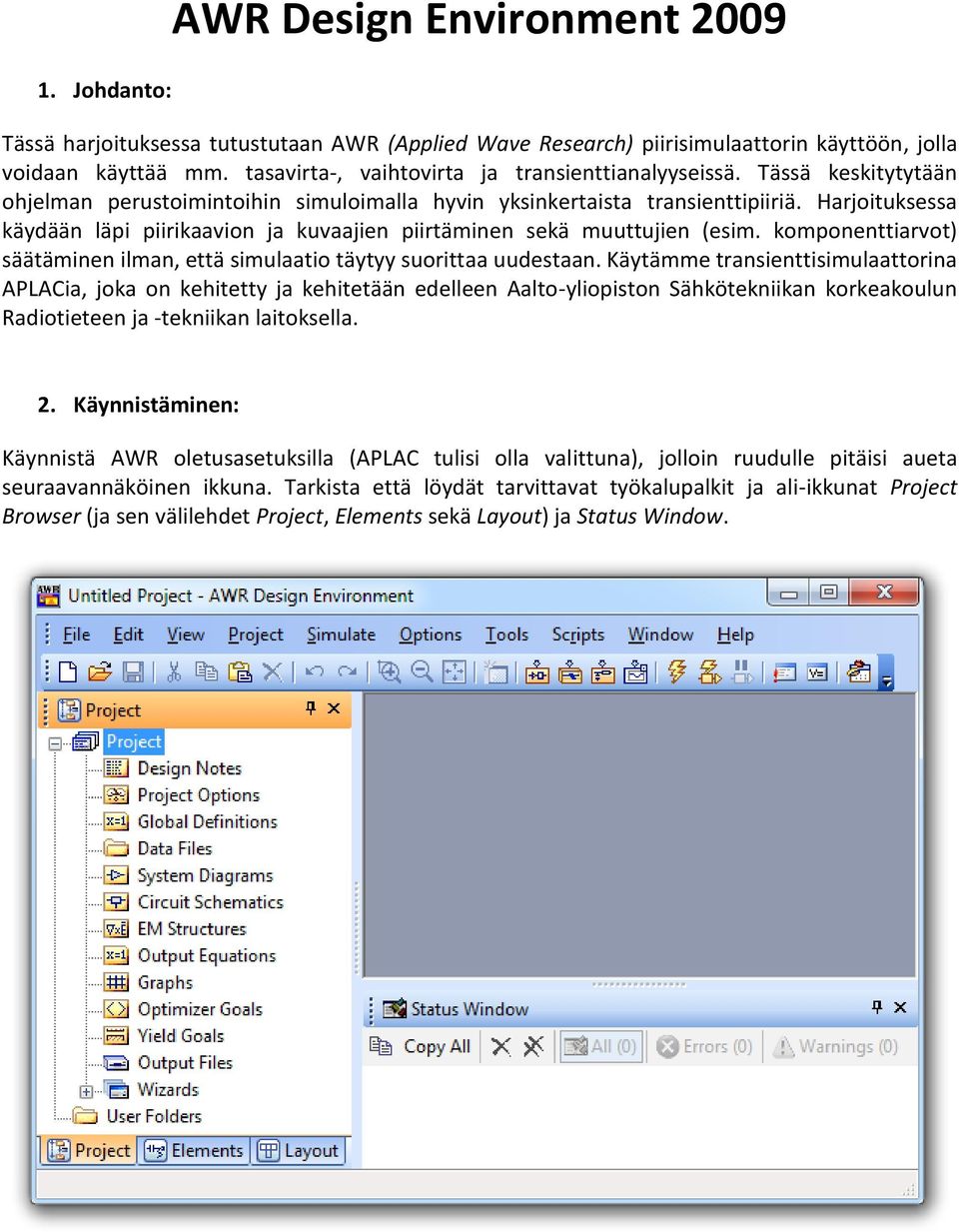Select the Project tab at panel bottom
This screenshot has height=1232, width=959.
click(89, 1151)
